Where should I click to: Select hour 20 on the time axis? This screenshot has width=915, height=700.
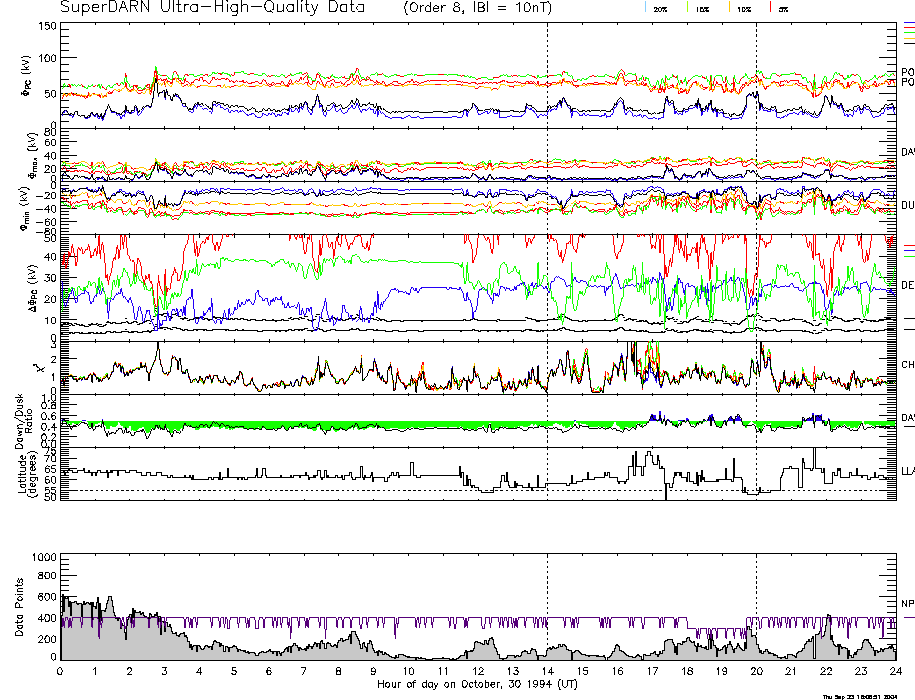[x=756, y=672]
